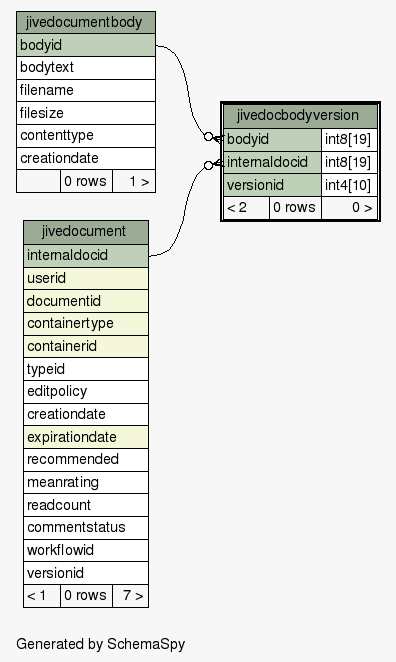Click the '1 >' children count in jivedocumentbody
This screenshot has height=662, width=396.
click(x=134, y=182)
